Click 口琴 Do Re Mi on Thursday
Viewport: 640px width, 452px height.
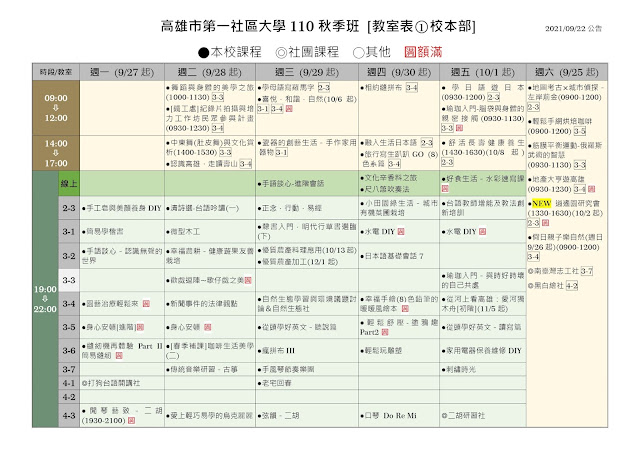(x=388, y=416)
